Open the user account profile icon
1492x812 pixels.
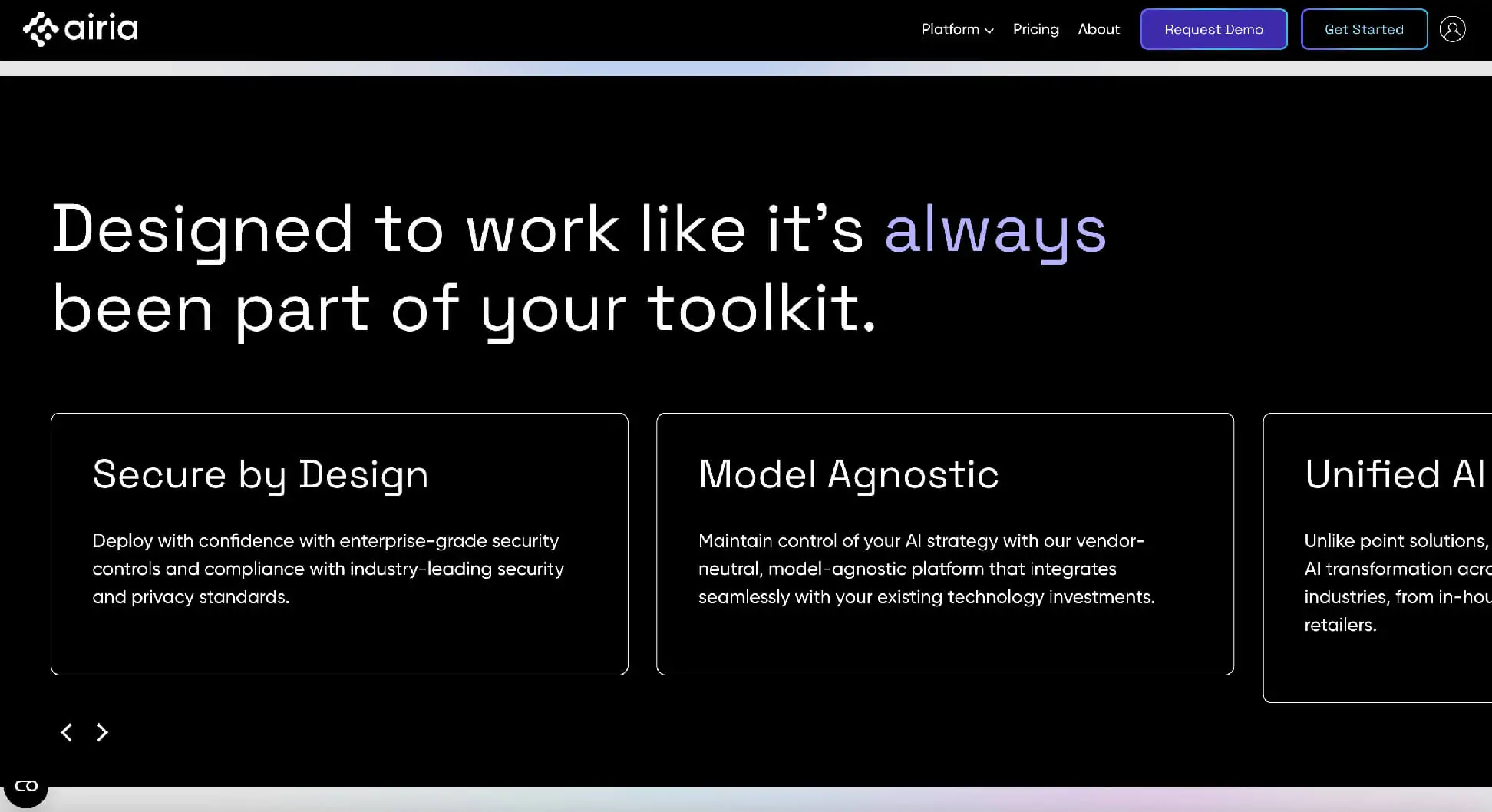tap(1452, 29)
